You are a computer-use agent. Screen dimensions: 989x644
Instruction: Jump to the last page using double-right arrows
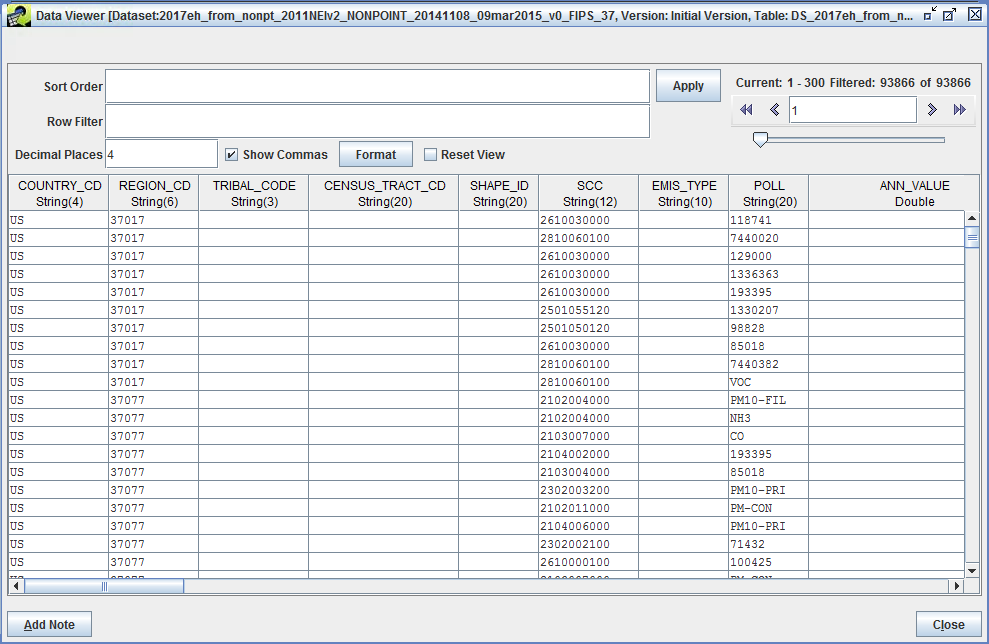tap(960, 109)
